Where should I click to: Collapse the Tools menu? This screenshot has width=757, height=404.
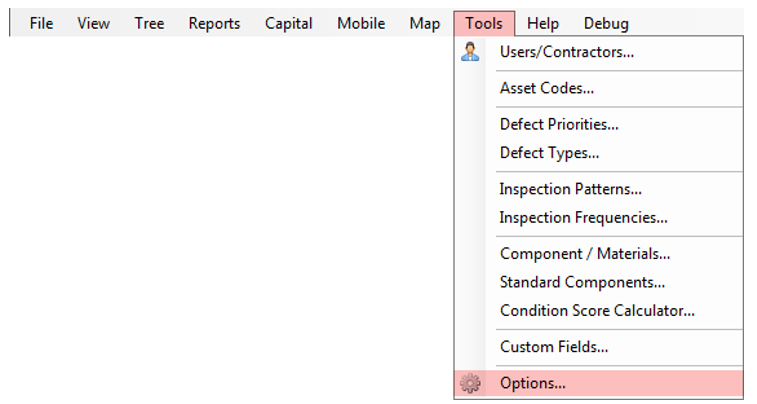click(484, 23)
